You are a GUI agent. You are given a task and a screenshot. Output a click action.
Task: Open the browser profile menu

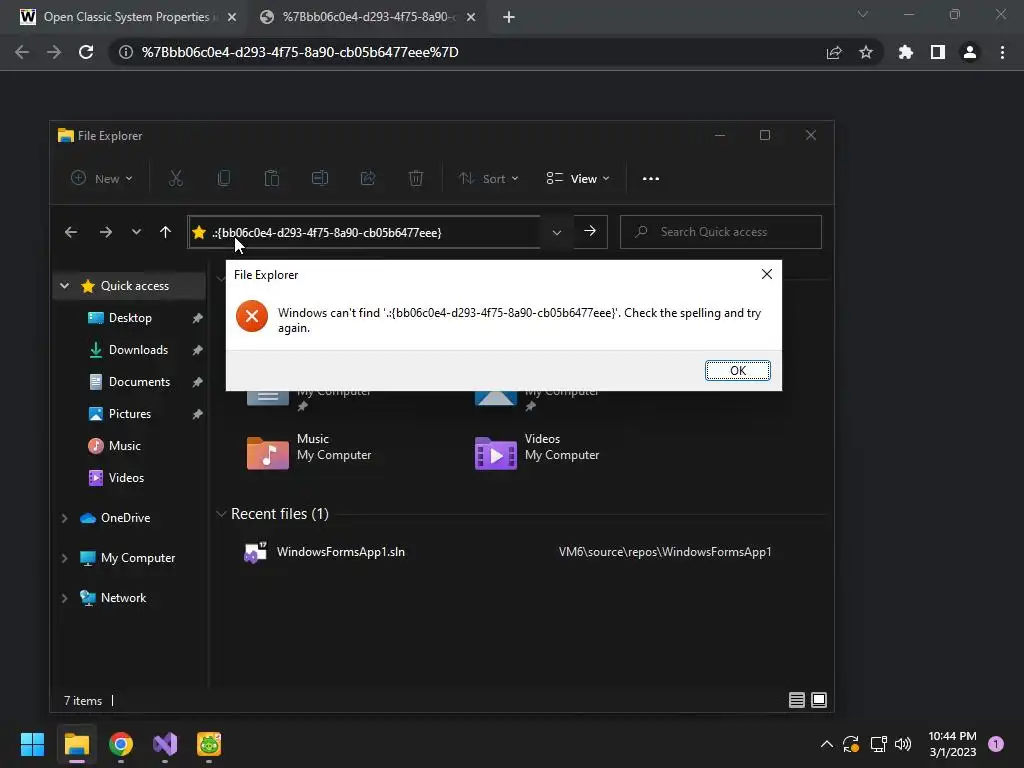(970, 52)
